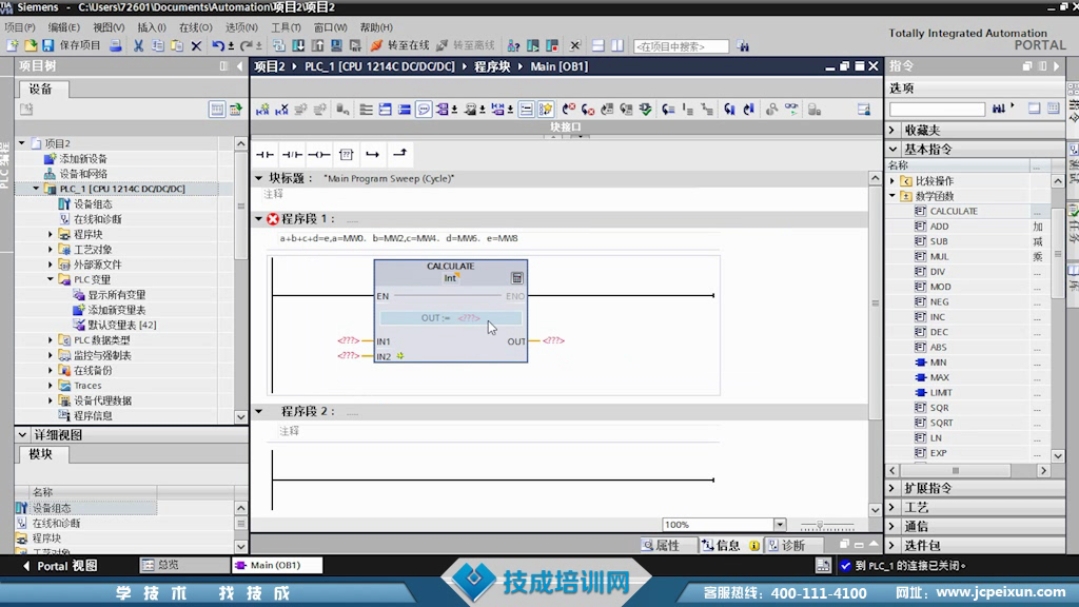
Task: Click the undo arrow icon
Action: coord(218,46)
